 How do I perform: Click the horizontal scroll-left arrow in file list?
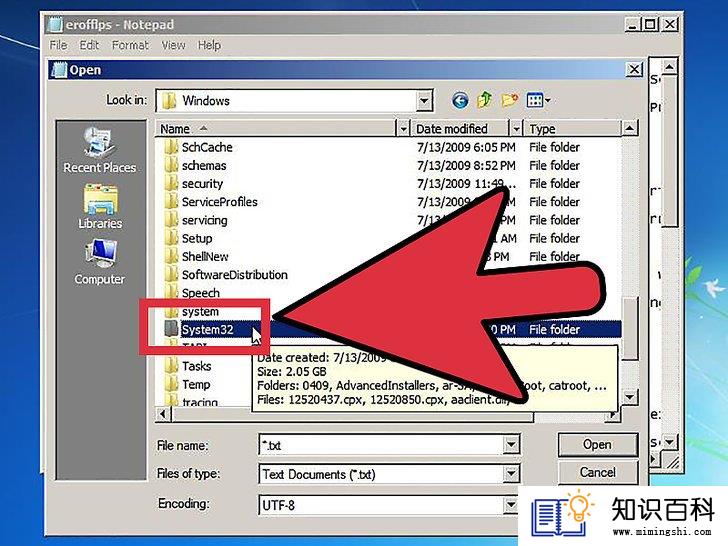click(163, 413)
